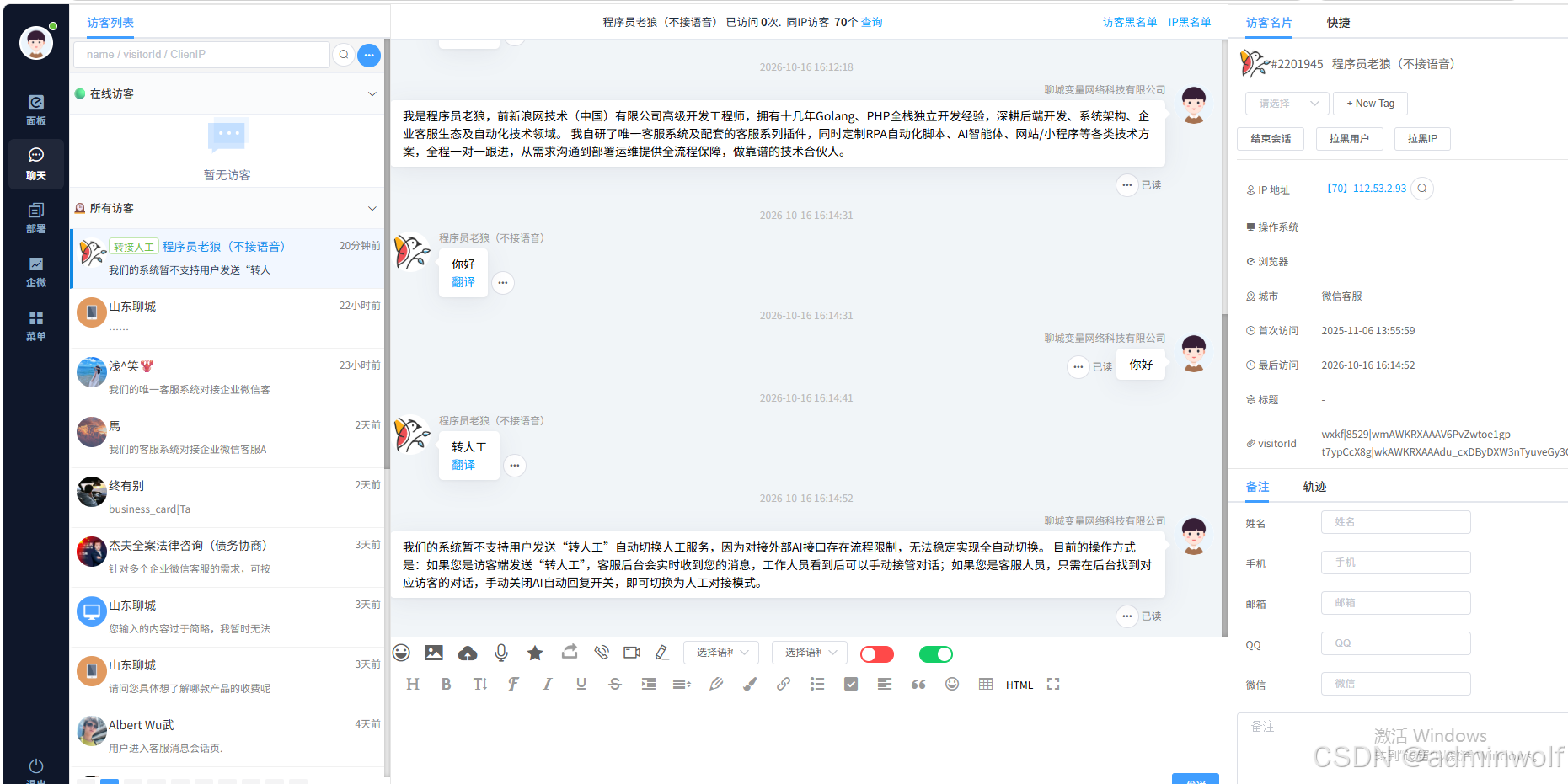Look up IP address with magnifier icon

tap(1422, 189)
